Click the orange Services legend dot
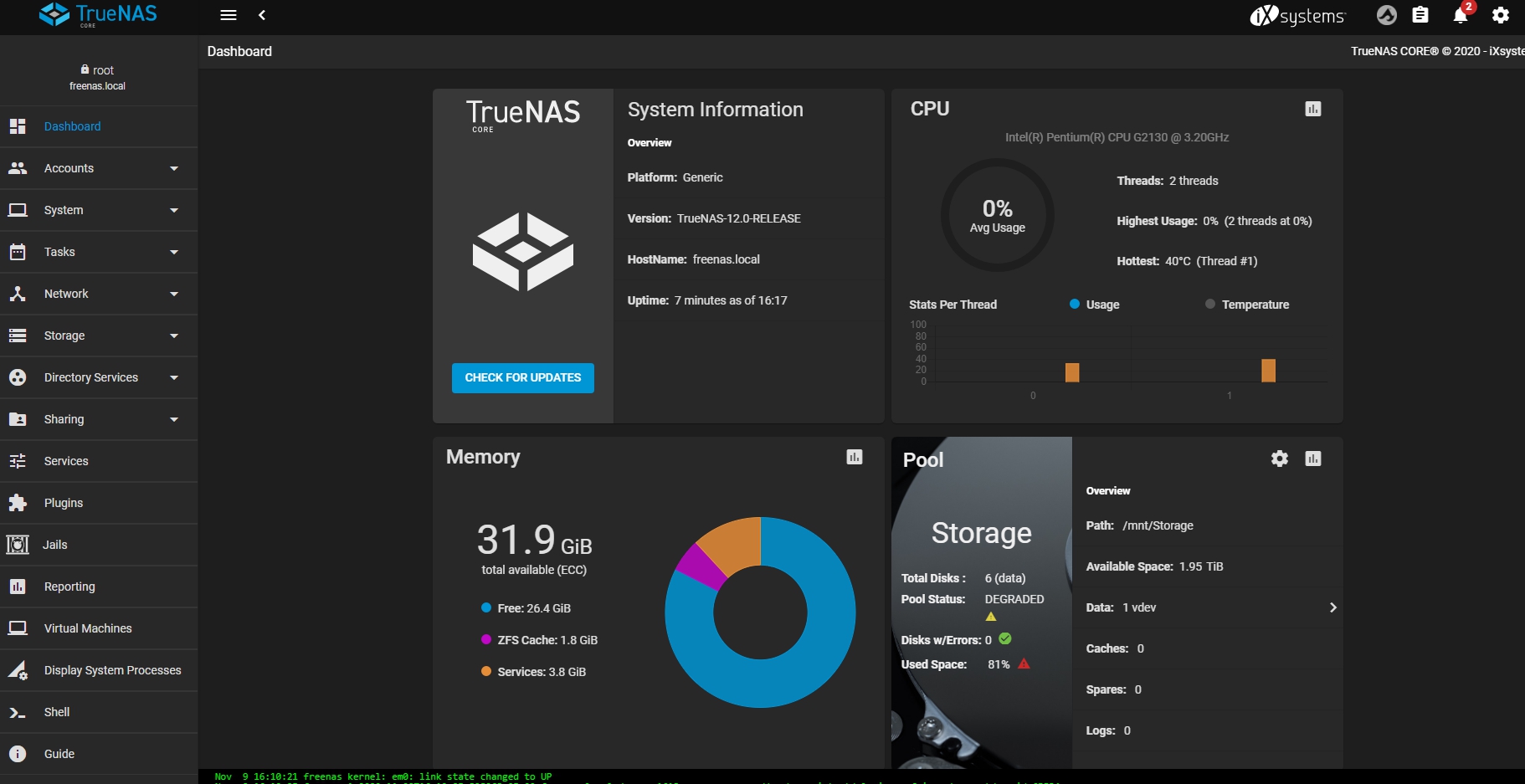Image resolution: width=1525 pixels, height=784 pixels. (x=486, y=671)
